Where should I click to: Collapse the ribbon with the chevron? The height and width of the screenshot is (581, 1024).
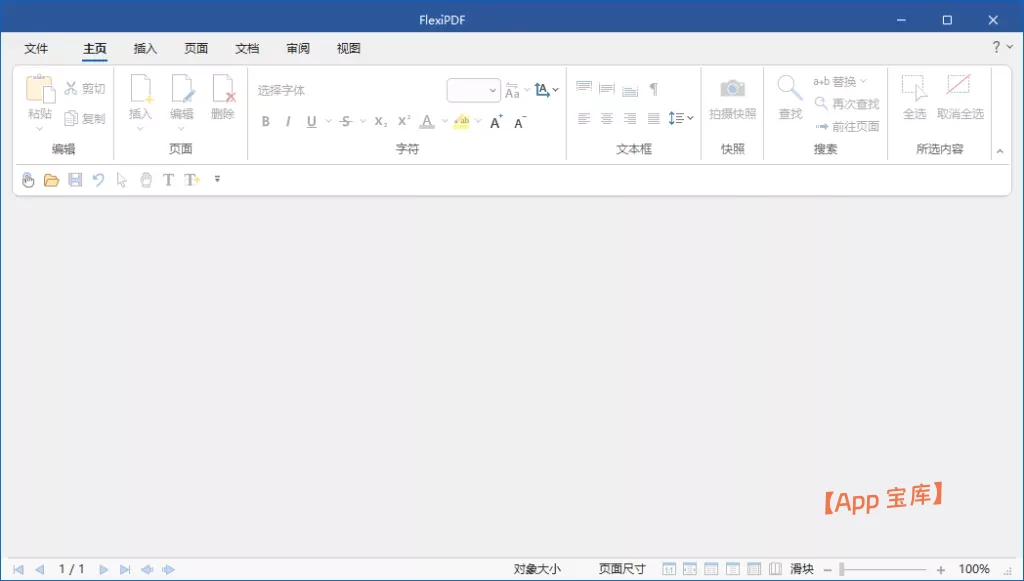pyautogui.click(x=1000, y=151)
